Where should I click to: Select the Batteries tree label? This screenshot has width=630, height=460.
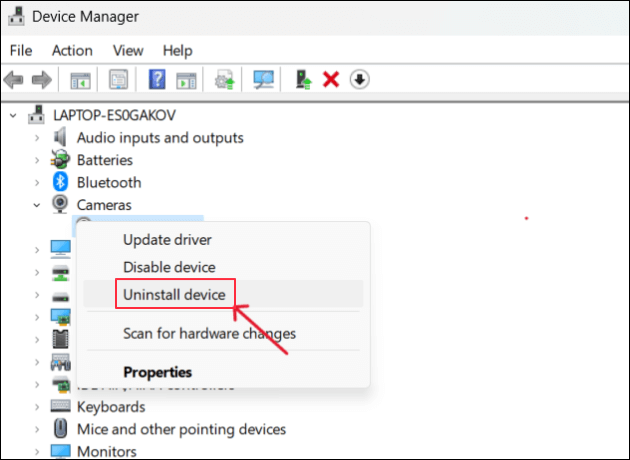pos(104,160)
